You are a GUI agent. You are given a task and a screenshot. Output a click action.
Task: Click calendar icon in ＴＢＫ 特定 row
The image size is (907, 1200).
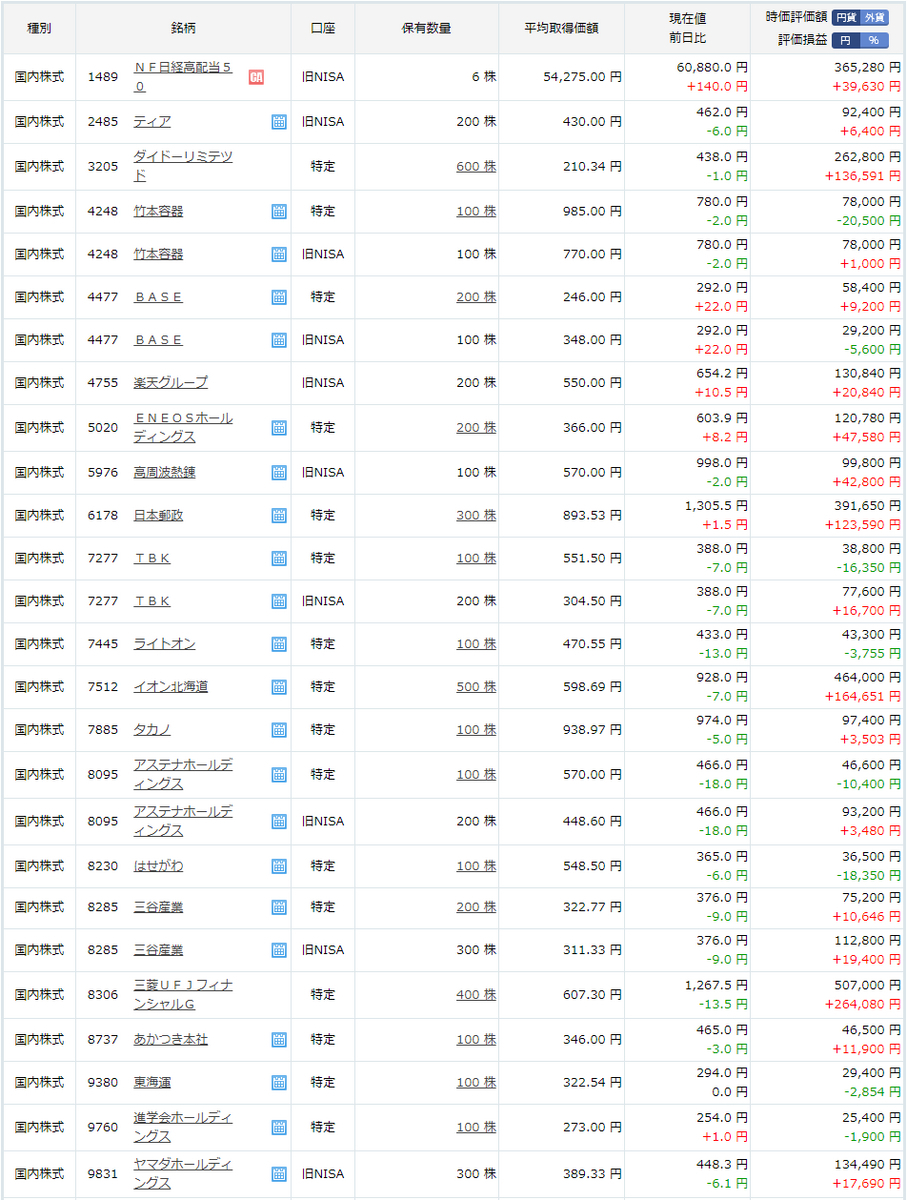pyautogui.click(x=279, y=558)
